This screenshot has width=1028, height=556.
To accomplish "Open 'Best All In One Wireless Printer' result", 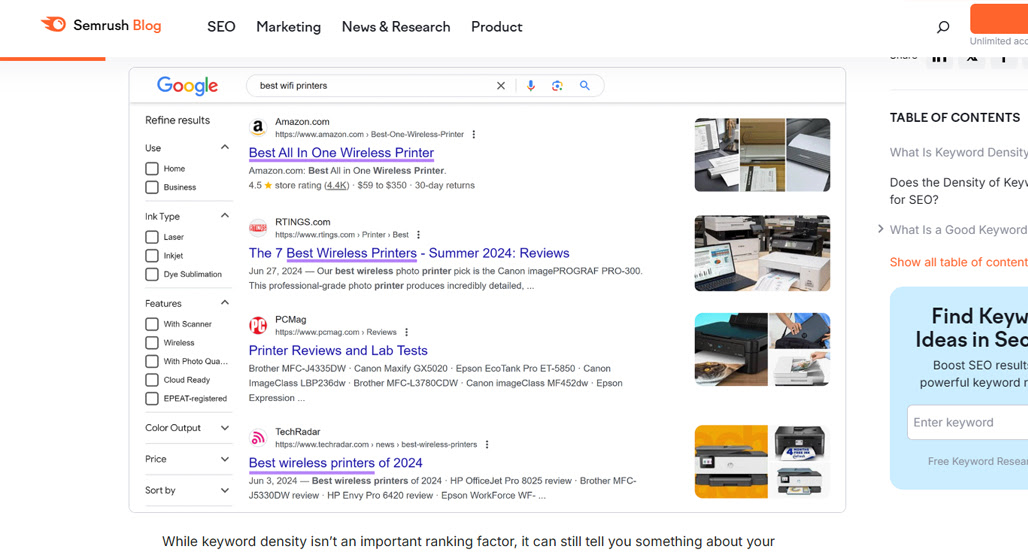I will coord(341,153).
